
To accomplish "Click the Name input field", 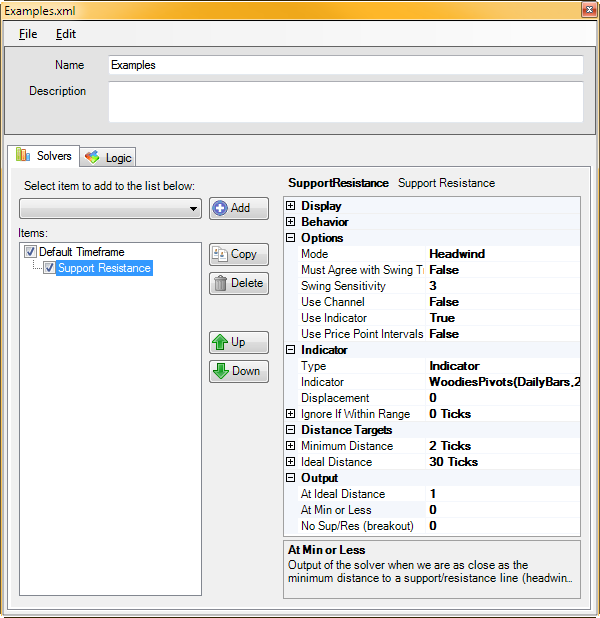I will pos(346,65).
